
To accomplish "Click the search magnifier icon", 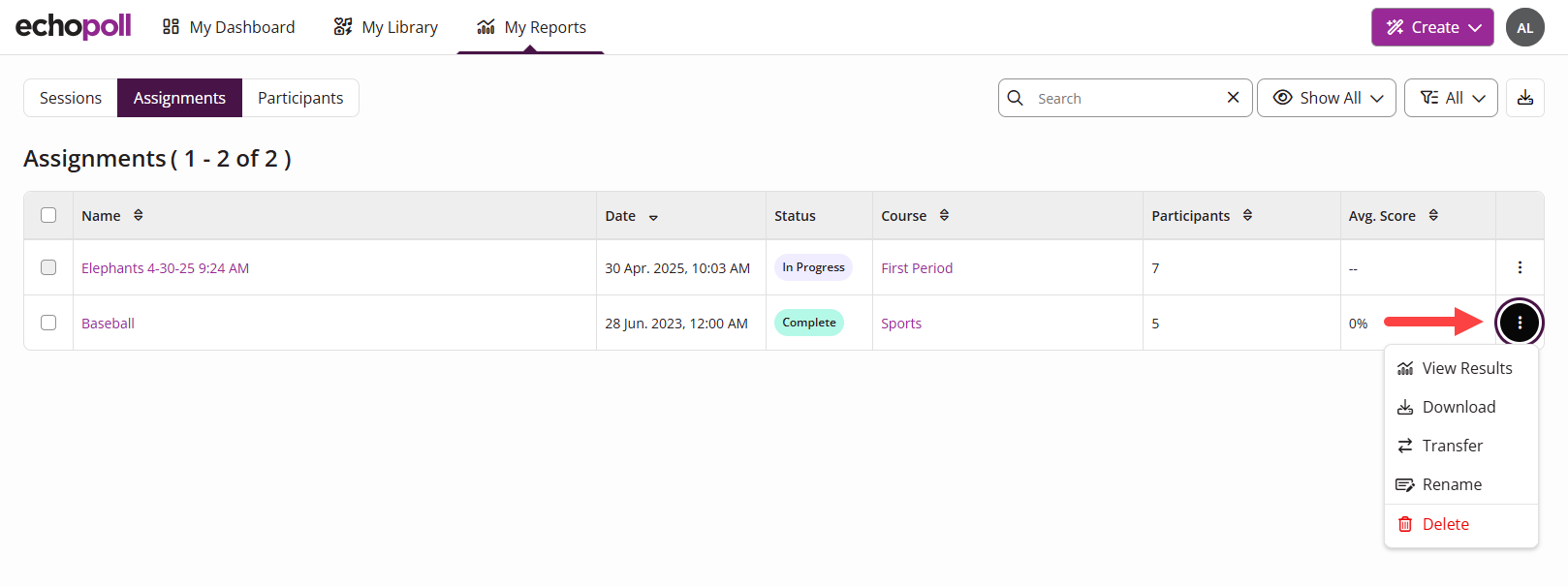I will pos(1016,98).
